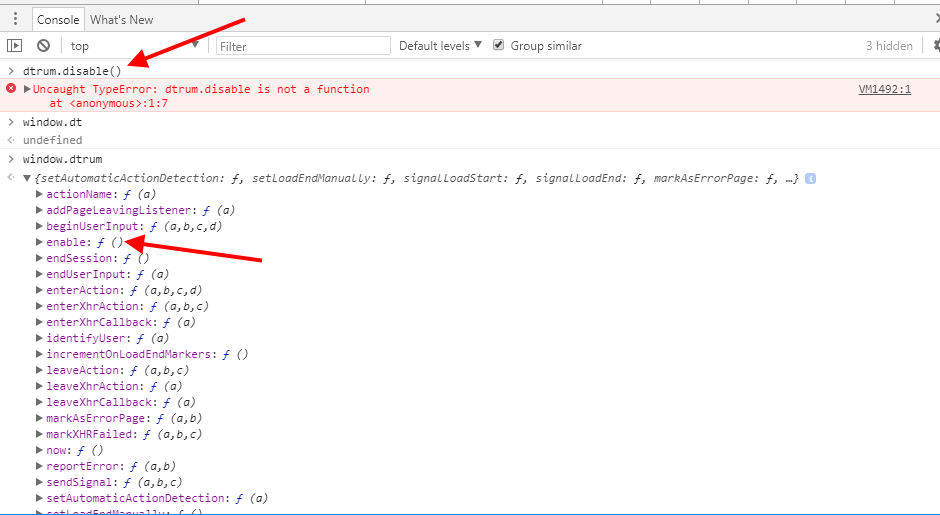The width and height of the screenshot is (940, 515).
Task: Toggle the console sidebar panel icon
Action: tap(14, 46)
